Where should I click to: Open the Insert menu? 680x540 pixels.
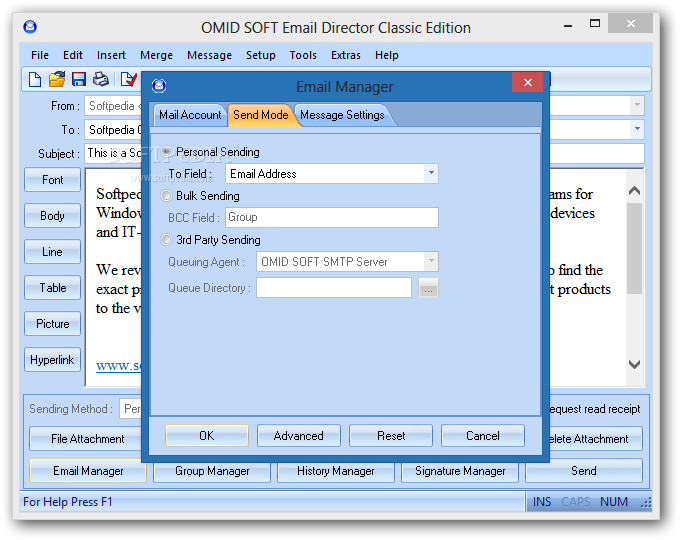[x=111, y=55]
